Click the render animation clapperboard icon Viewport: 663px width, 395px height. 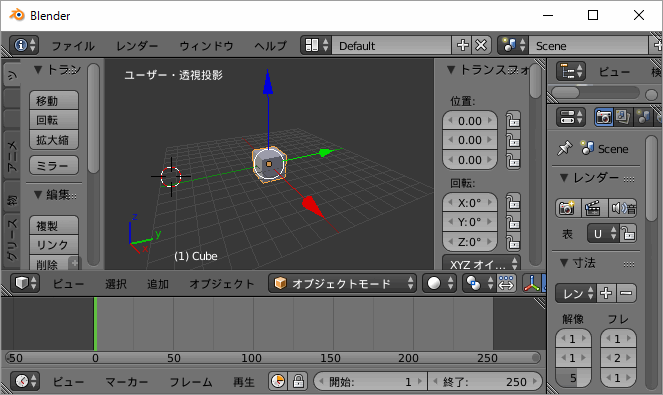click(593, 208)
